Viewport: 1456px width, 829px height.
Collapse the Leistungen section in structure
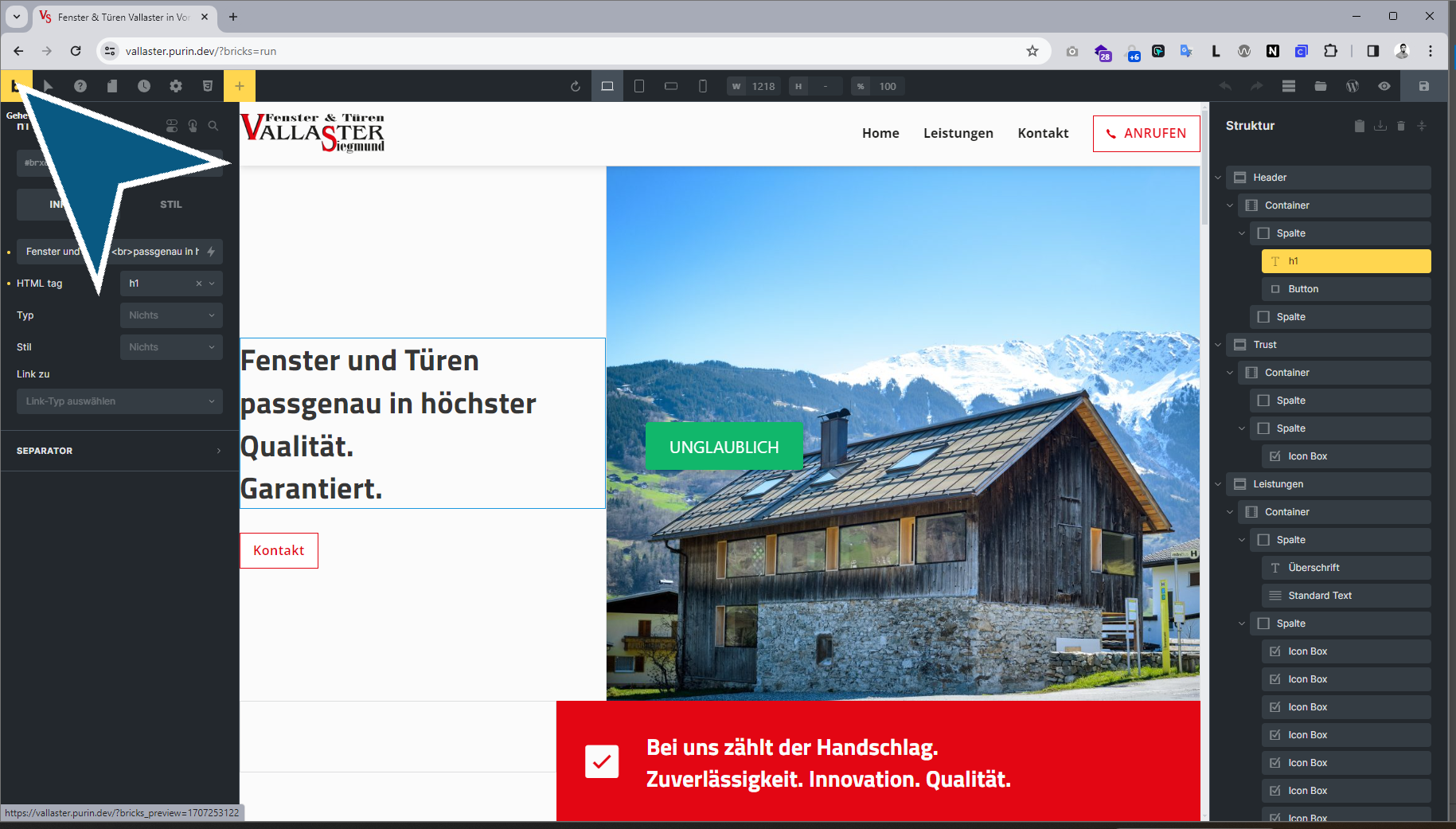tap(1218, 484)
